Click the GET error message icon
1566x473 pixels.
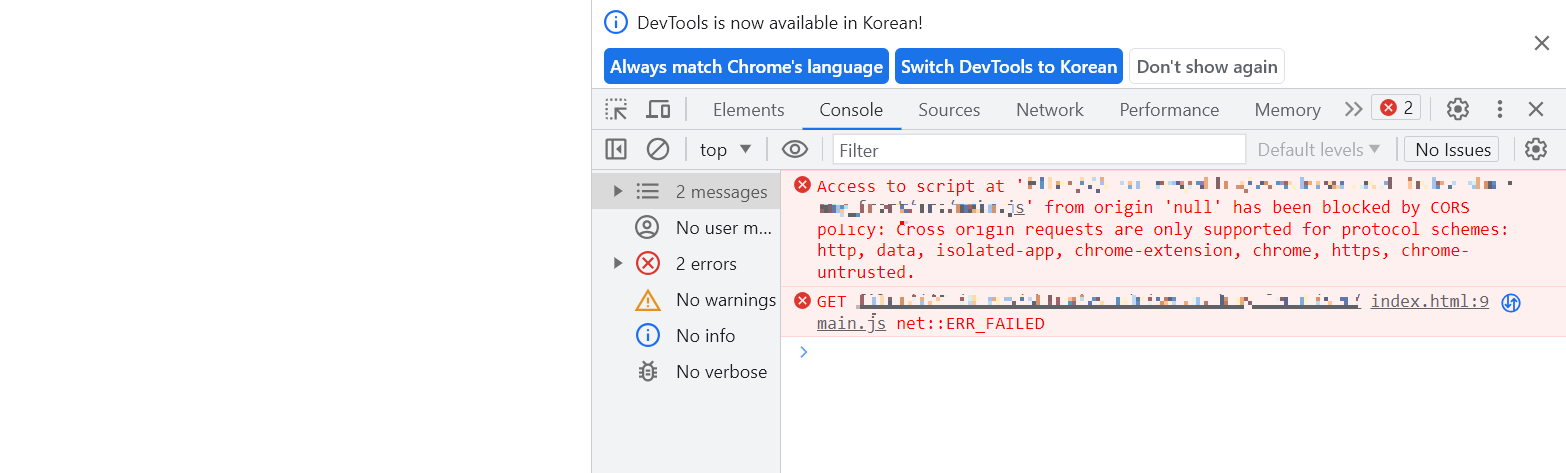coord(802,301)
